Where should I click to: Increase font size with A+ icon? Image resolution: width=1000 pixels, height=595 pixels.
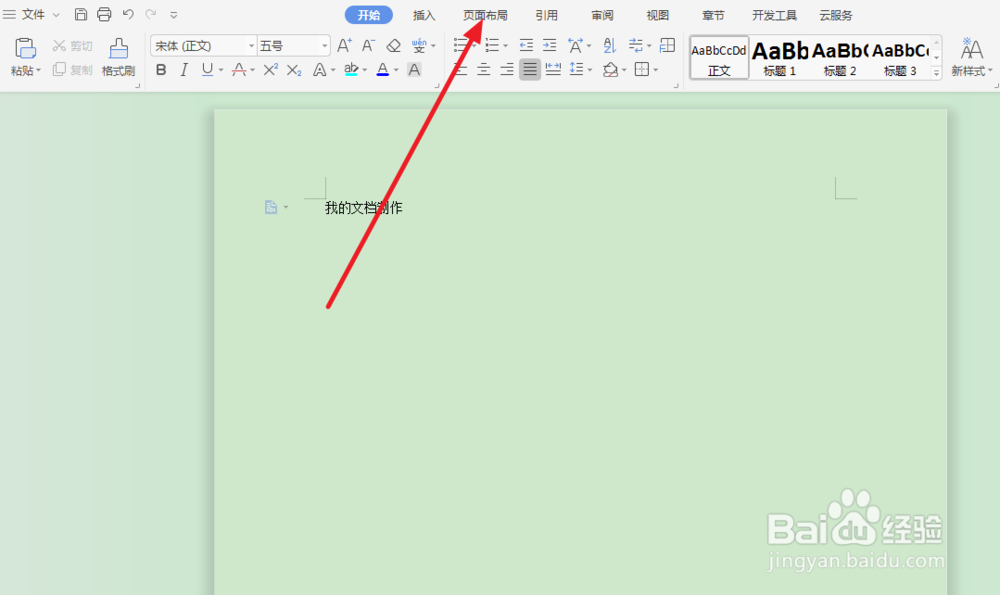click(x=344, y=45)
